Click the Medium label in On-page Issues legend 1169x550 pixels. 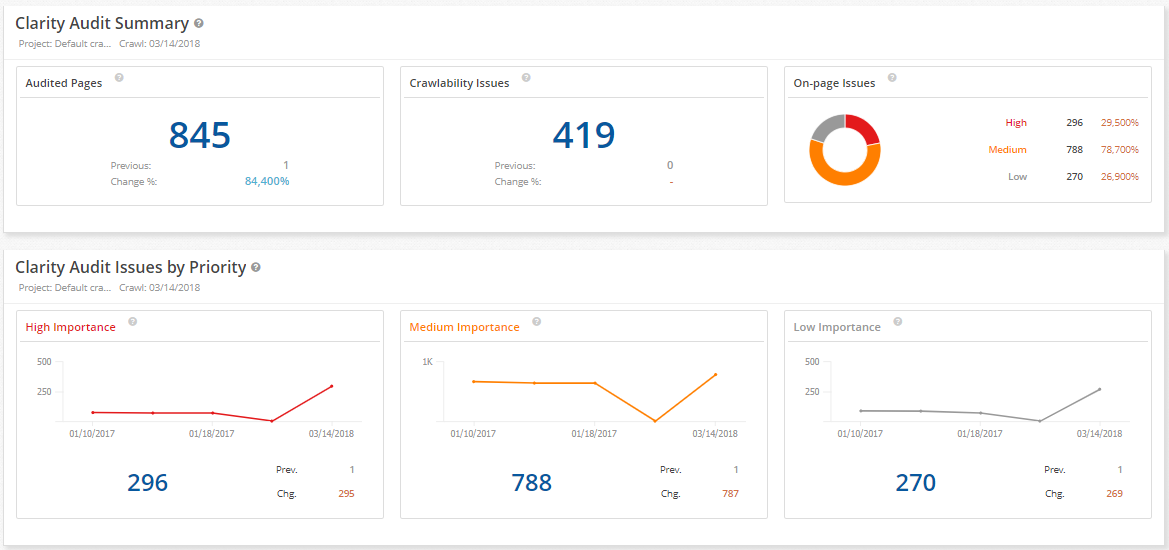(1007, 150)
